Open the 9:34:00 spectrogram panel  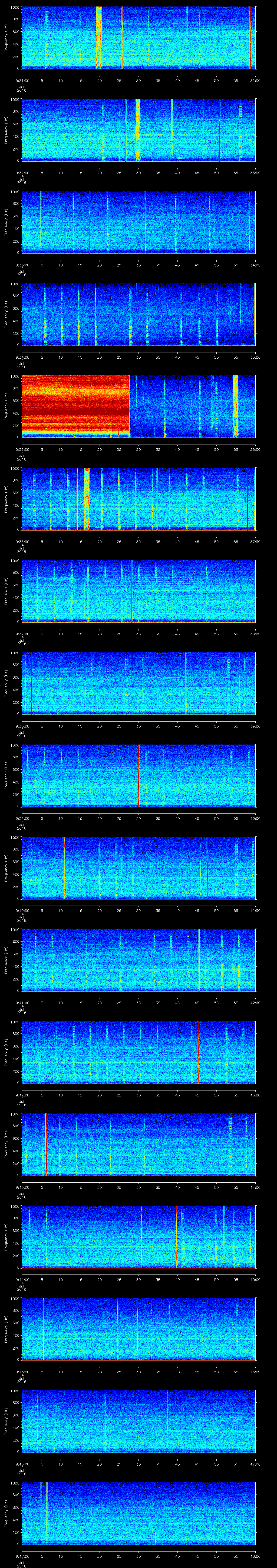coord(139,314)
